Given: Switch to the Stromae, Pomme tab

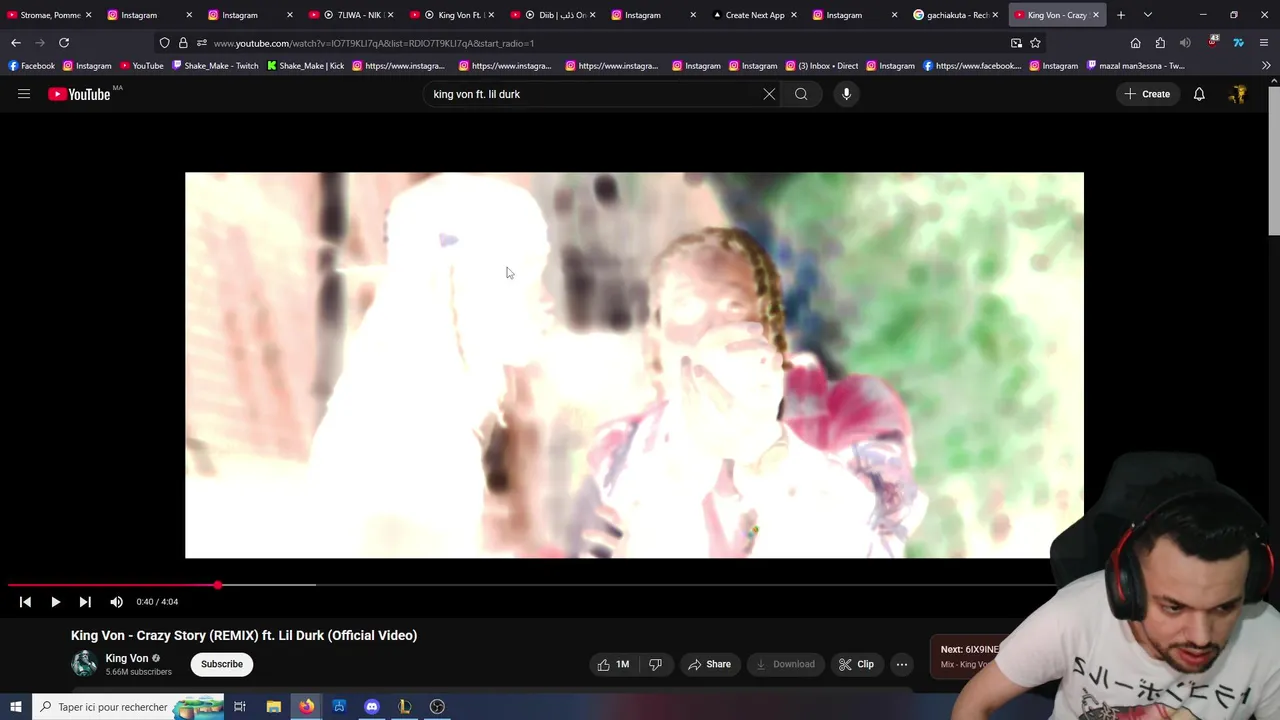Looking at the screenshot, I should pyautogui.click(x=50, y=15).
